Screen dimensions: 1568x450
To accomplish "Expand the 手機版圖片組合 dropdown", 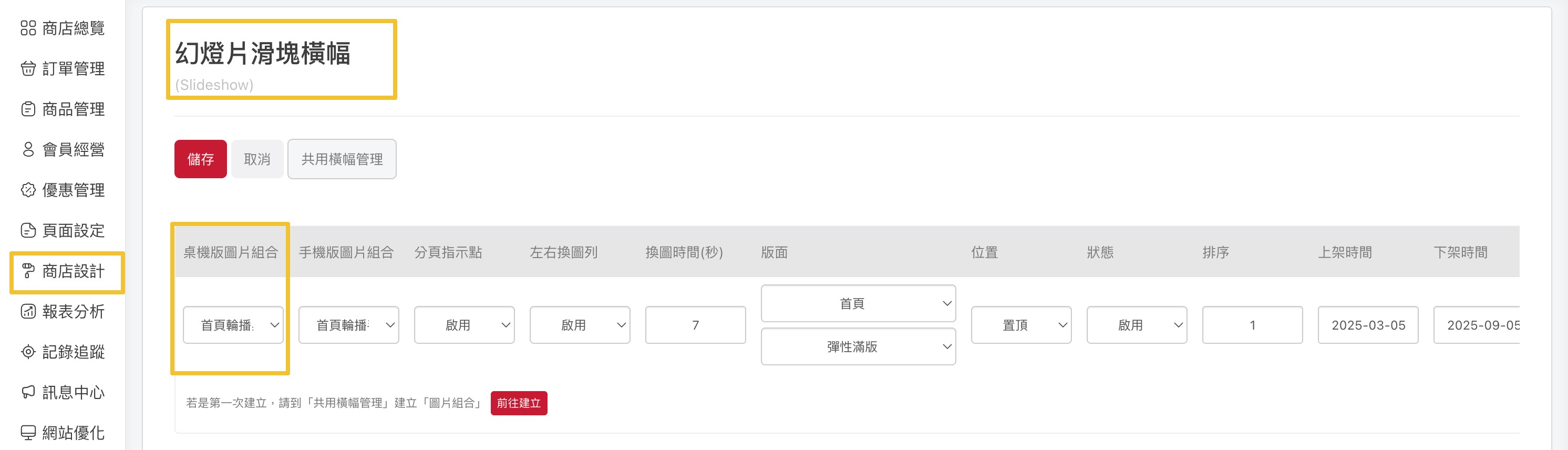I will coord(349,325).
